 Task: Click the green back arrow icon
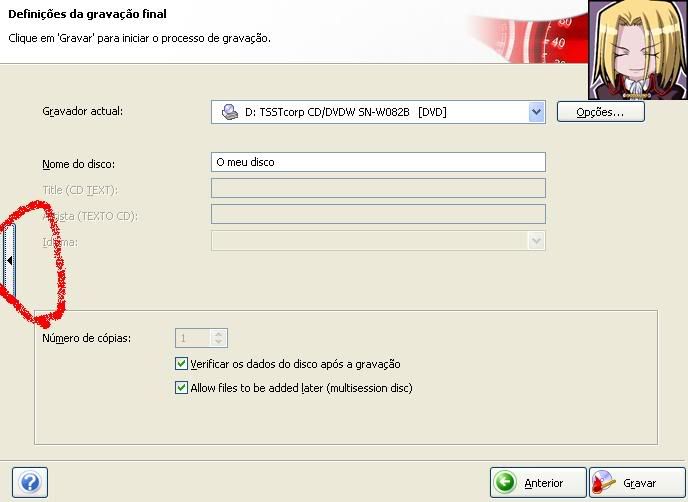(507, 483)
